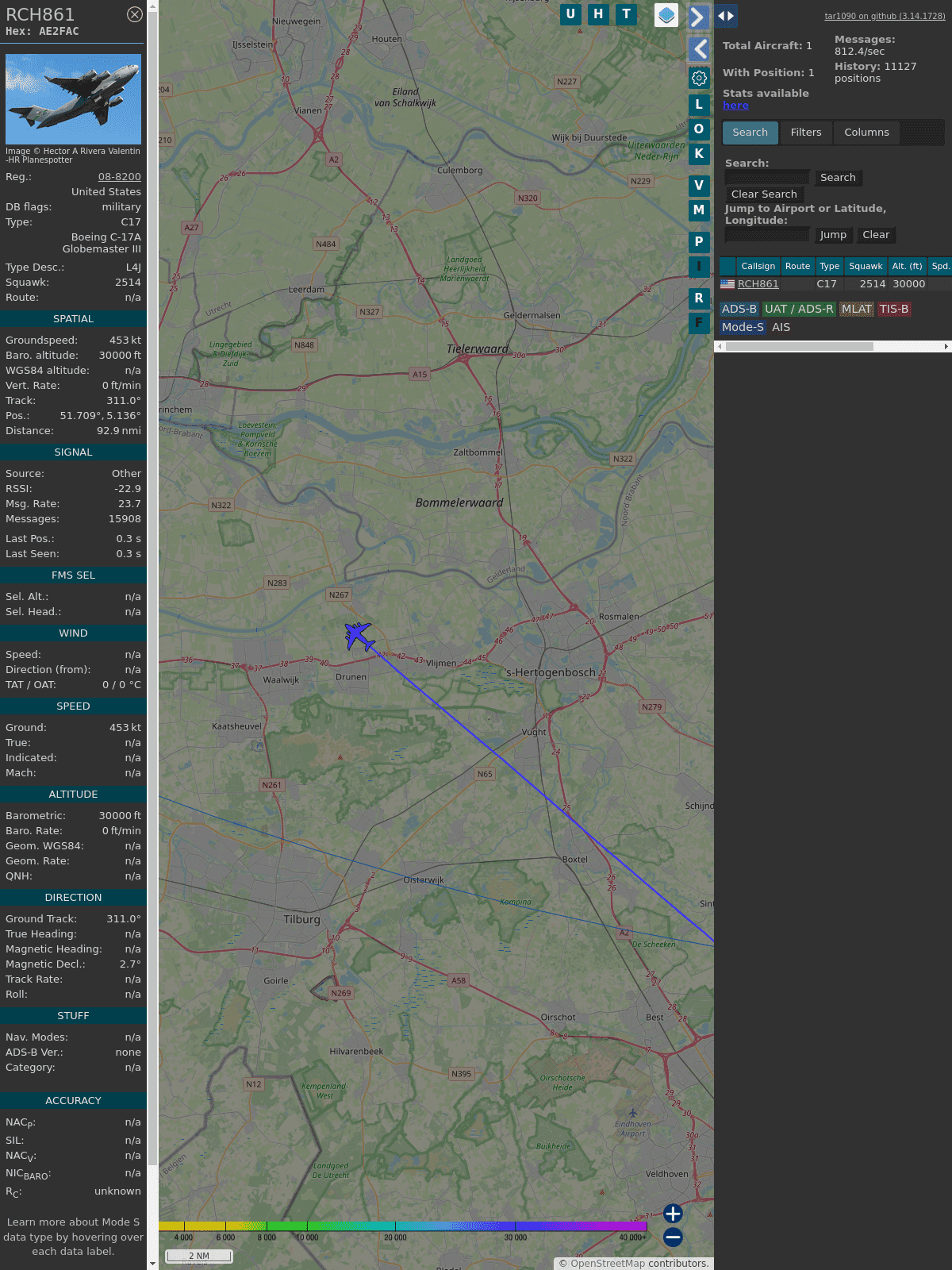Click the TIS-B source legend label
Viewport: 952px width, 1270px height.
coord(894,310)
